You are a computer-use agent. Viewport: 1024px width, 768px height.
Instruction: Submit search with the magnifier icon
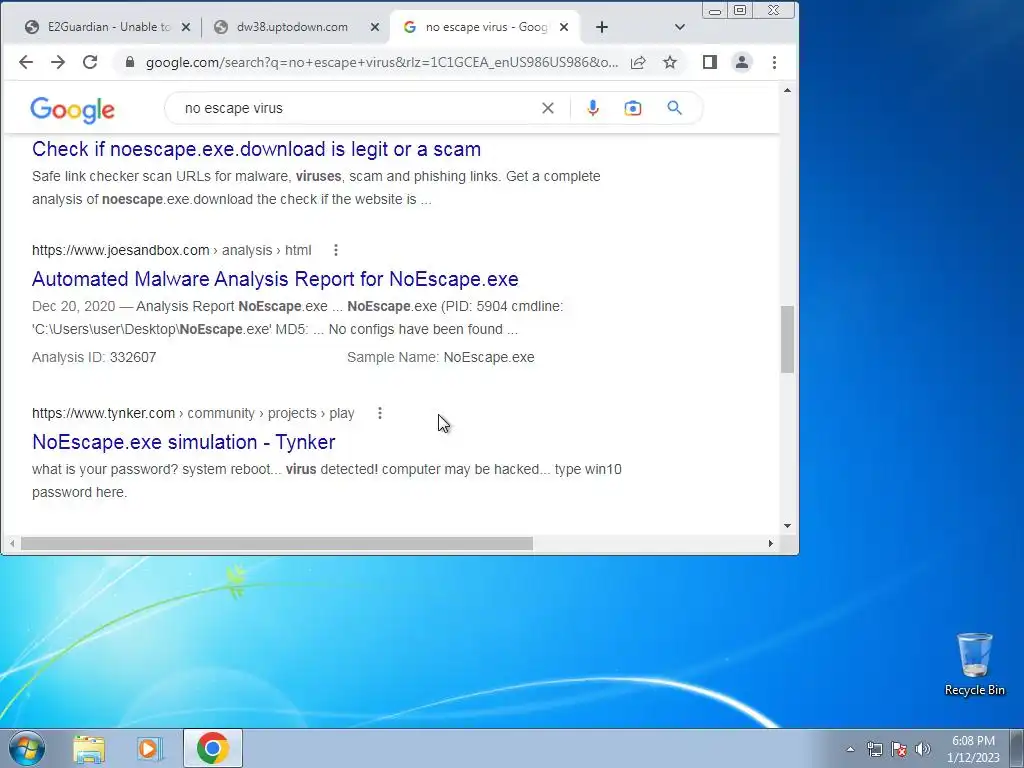tap(674, 108)
